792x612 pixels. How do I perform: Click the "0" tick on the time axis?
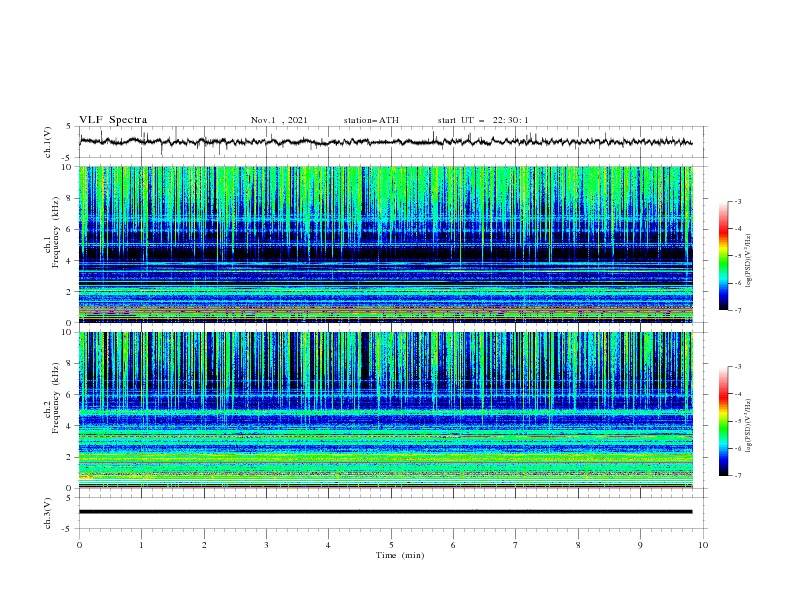(79, 545)
